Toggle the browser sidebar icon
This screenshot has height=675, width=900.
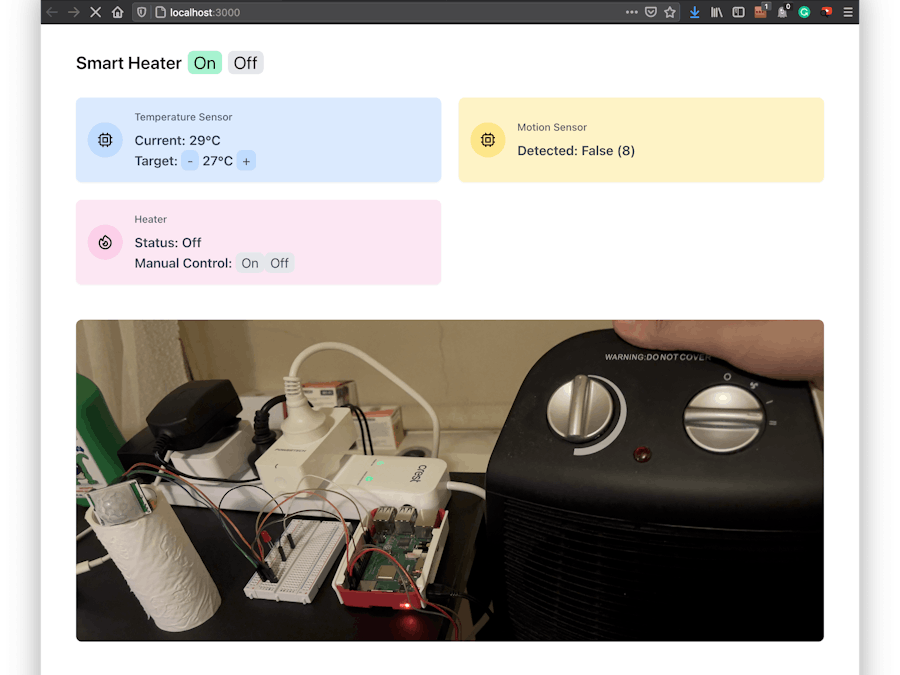(738, 12)
